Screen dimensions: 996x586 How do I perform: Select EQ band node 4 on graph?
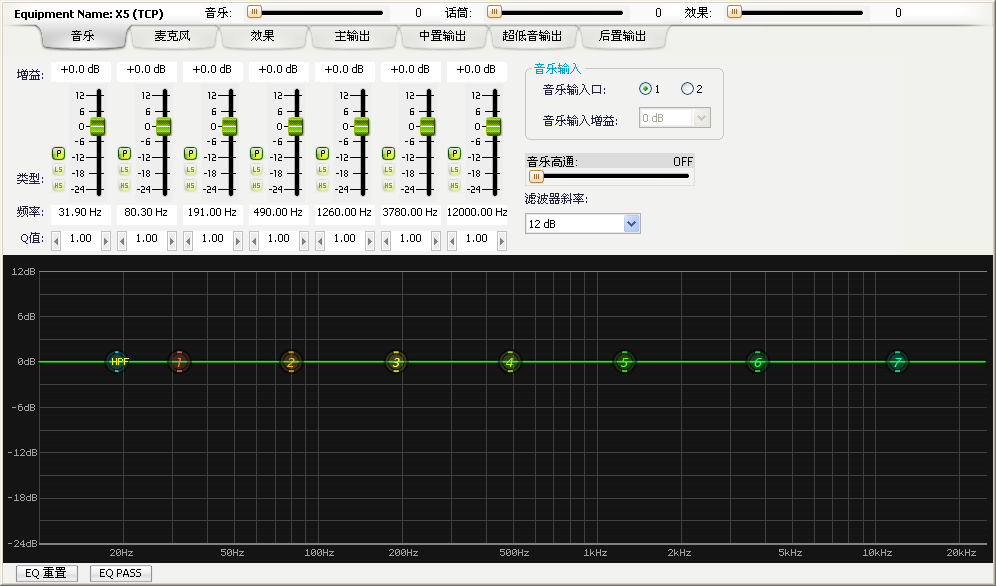coord(509,362)
